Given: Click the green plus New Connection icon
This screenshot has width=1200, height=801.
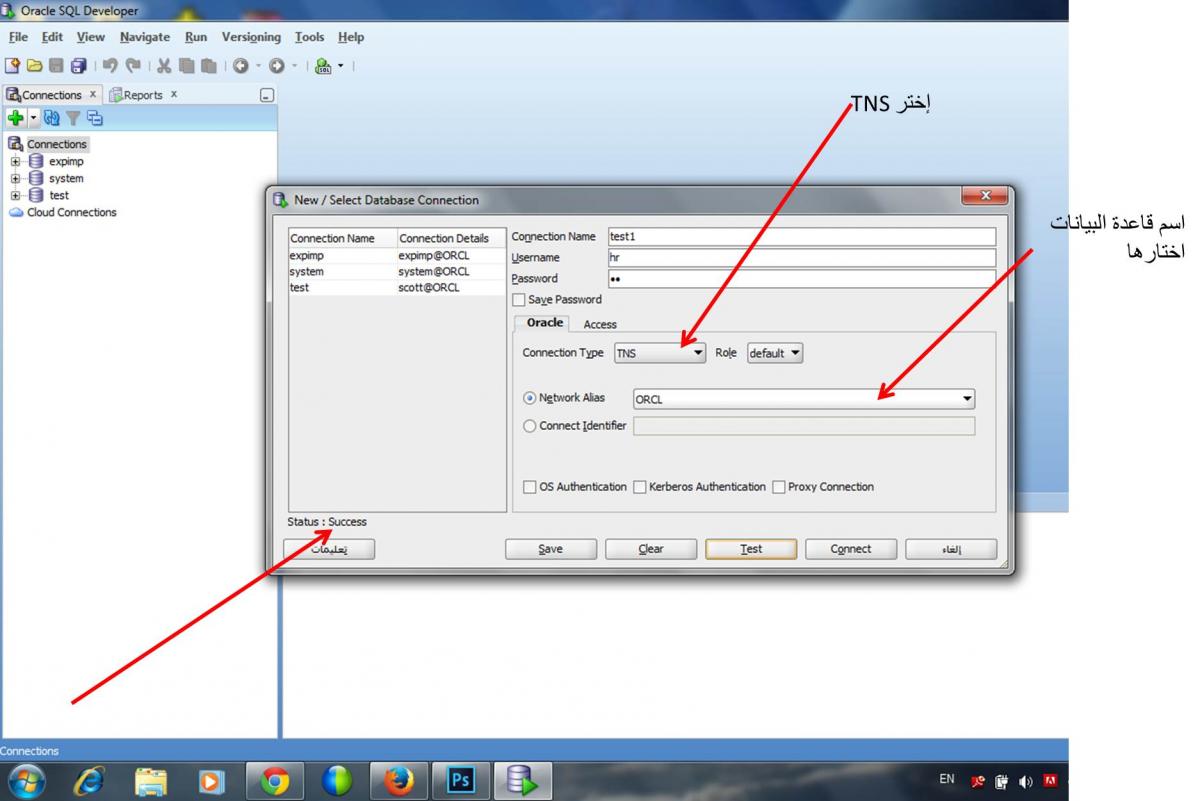Looking at the screenshot, I should pos(16,118).
